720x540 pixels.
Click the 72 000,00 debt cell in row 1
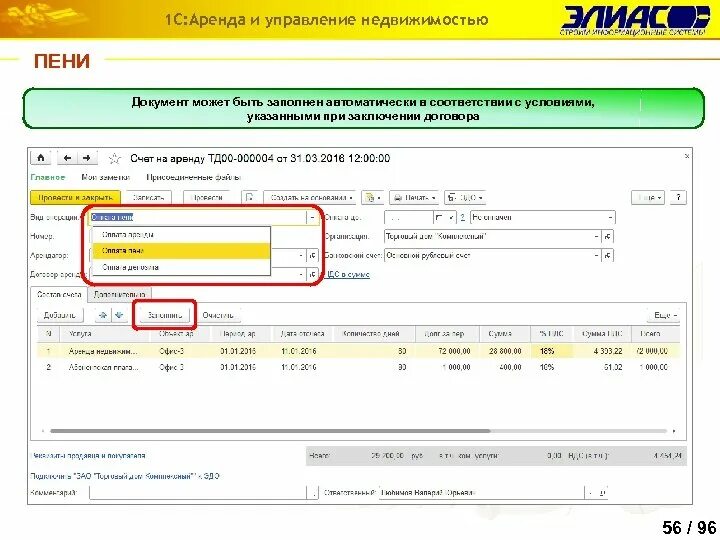447,351
